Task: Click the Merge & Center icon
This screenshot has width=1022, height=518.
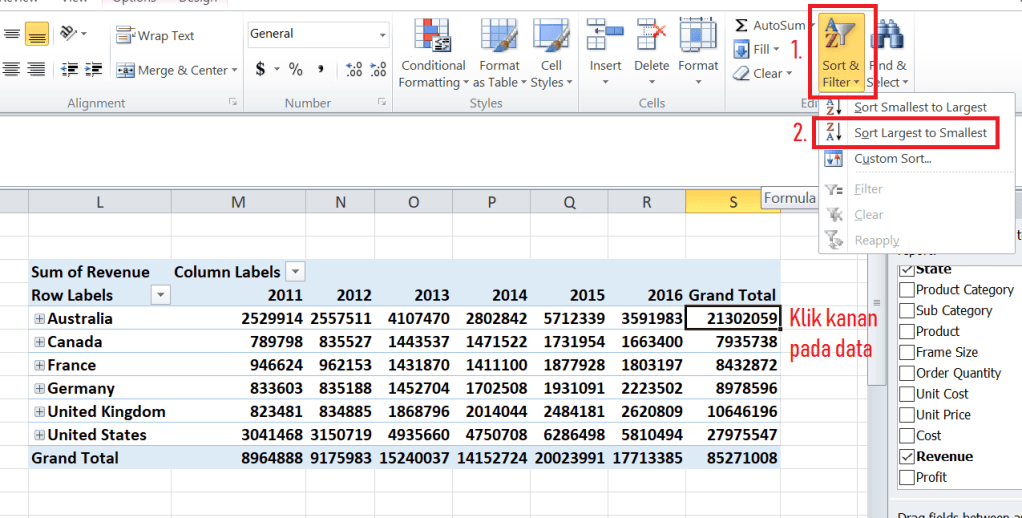Action: [x=176, y=70]
